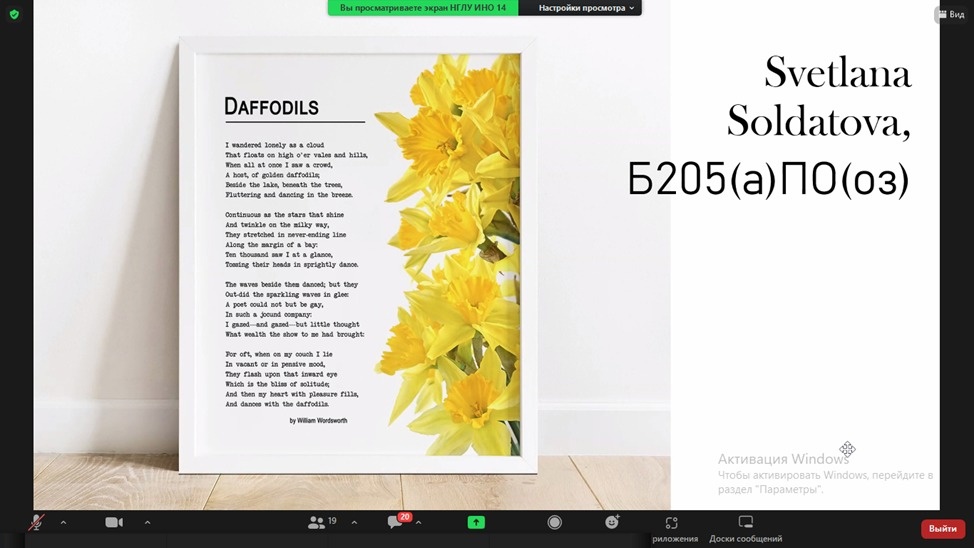Click the DAFFODILS poem title
The image size is (974, 548).
(x=271, y=107)
